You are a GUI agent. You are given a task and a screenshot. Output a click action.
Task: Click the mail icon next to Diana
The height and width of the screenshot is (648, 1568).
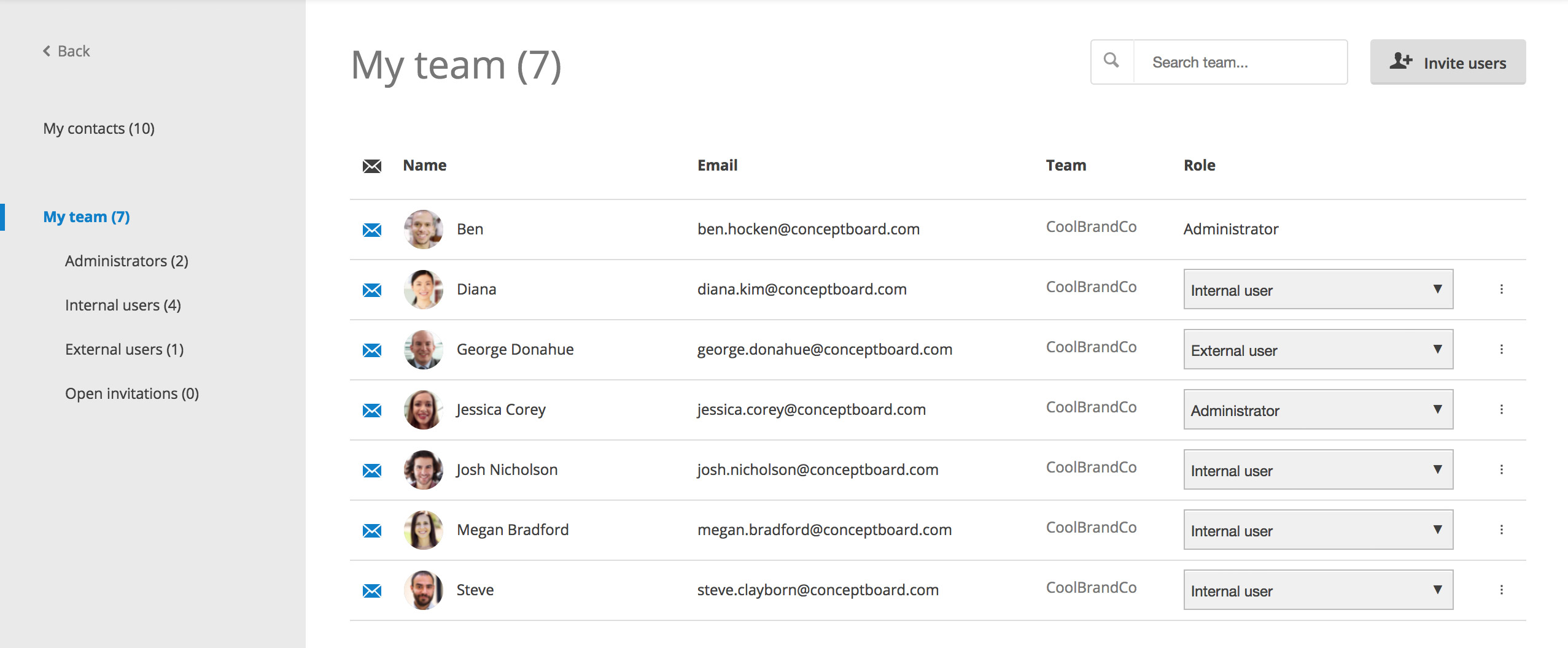[372, 290]
